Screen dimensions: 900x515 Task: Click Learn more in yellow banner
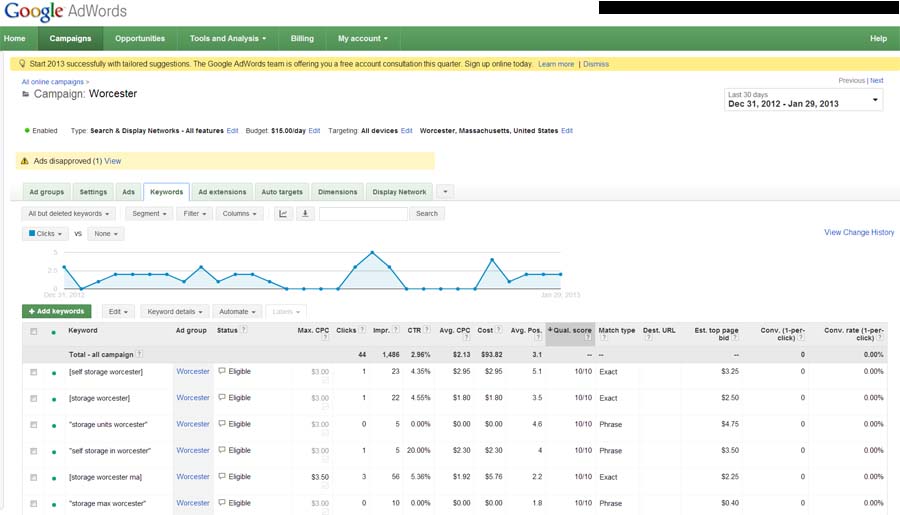coord(556,64)
